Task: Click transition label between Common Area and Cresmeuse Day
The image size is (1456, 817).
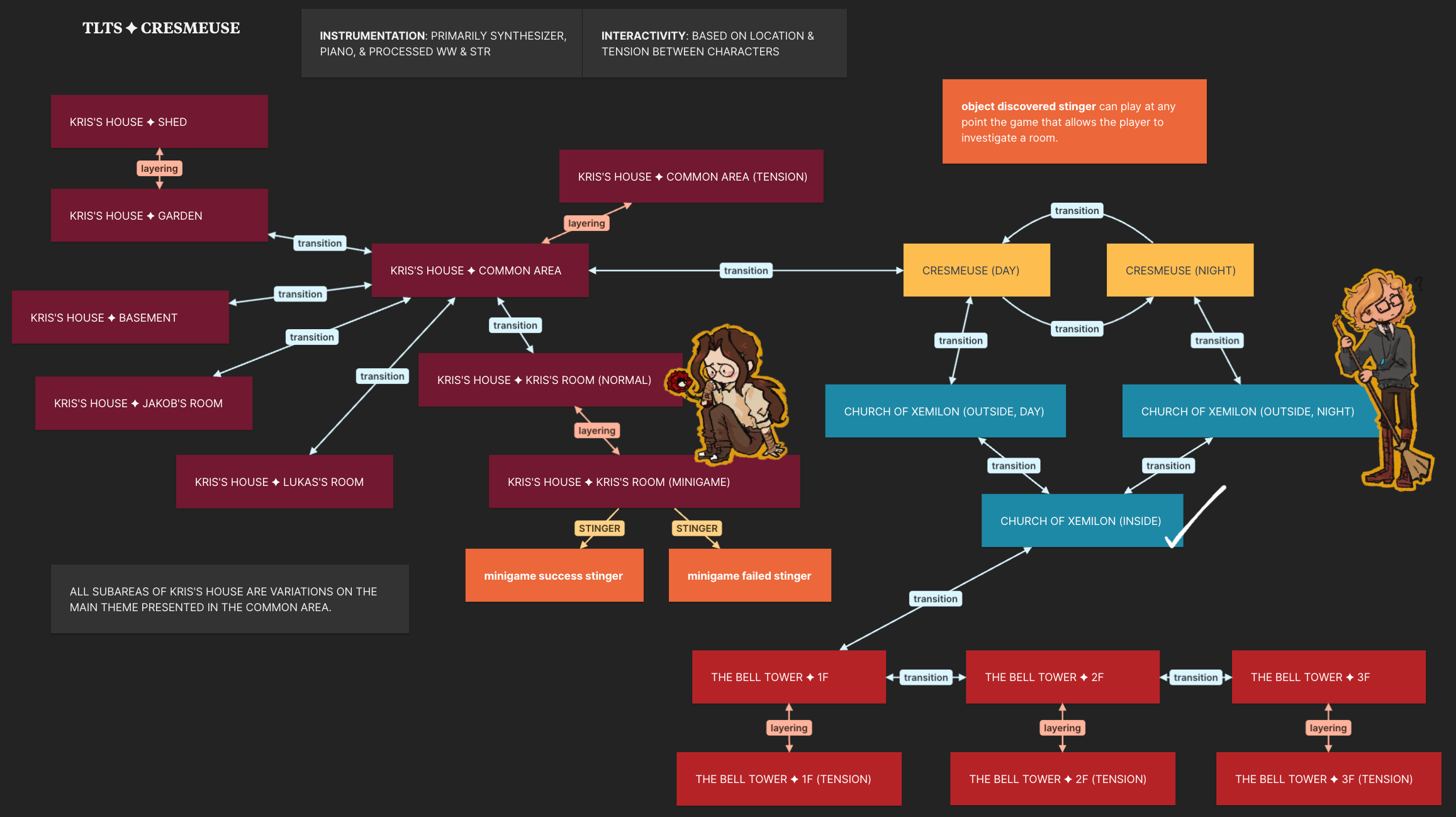Action: coord(746,270)
